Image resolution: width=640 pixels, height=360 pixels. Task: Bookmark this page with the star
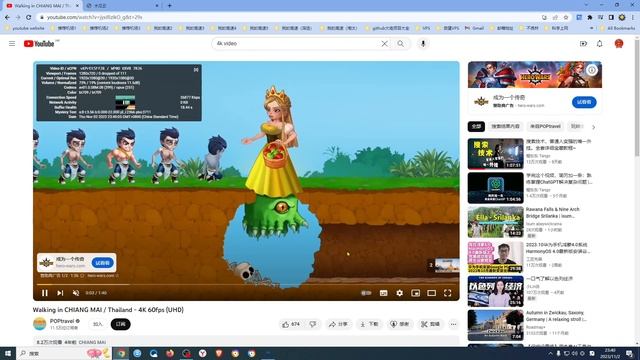click(x=566, y=17)
